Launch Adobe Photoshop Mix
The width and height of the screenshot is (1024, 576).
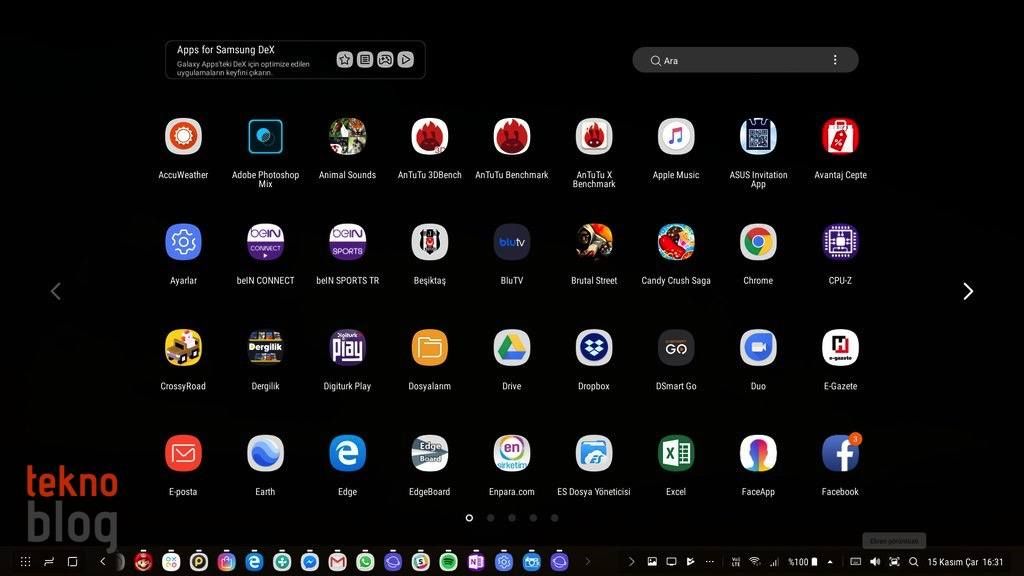coord(265,137)
